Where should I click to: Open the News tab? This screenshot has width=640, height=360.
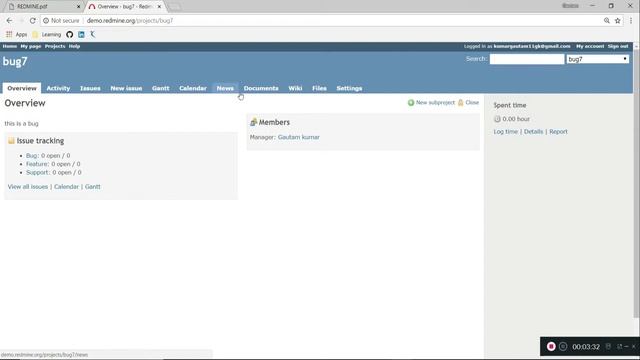(x=225, y=88)
